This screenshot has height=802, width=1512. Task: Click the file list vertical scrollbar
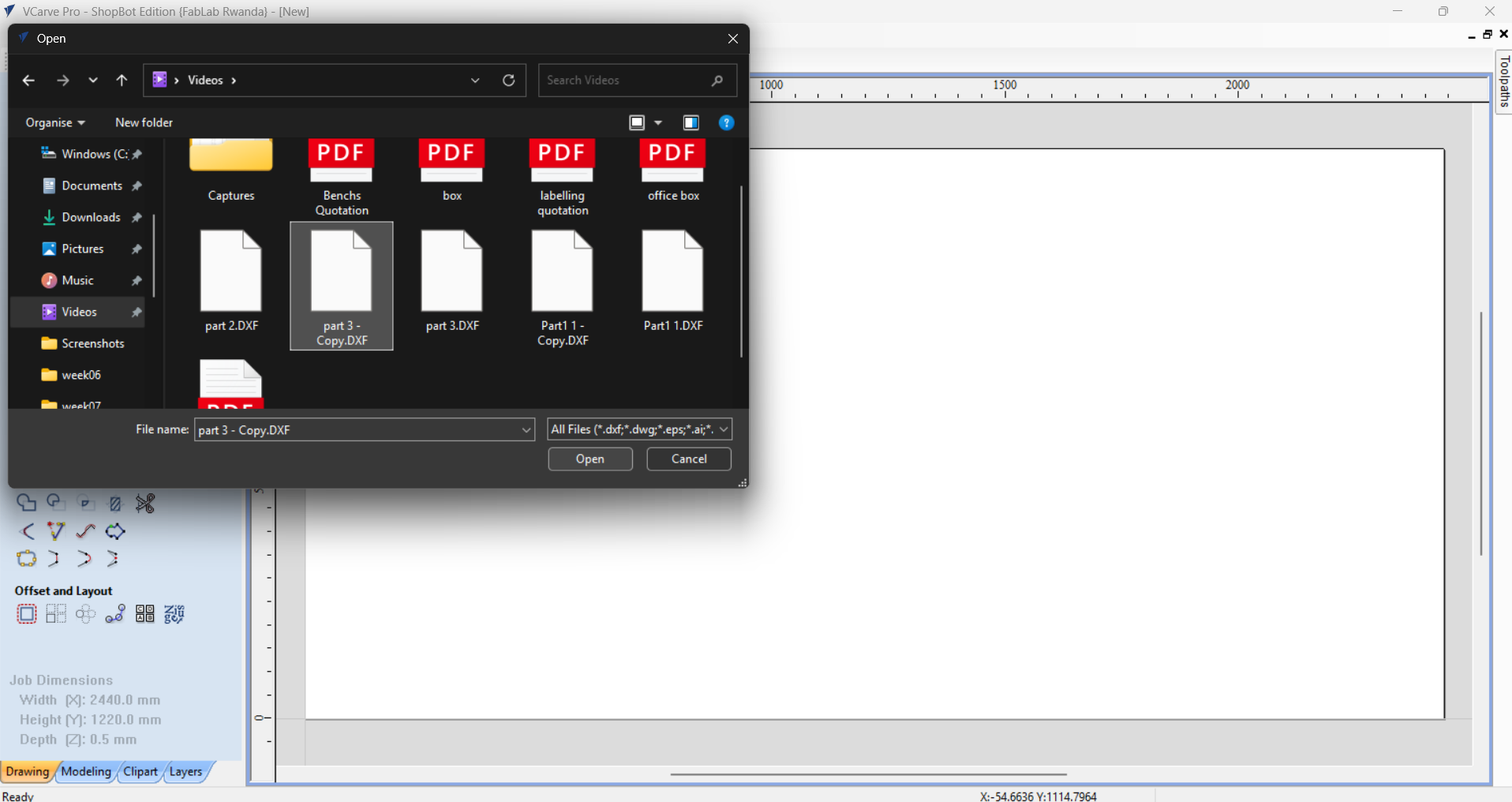pos(741,271)
